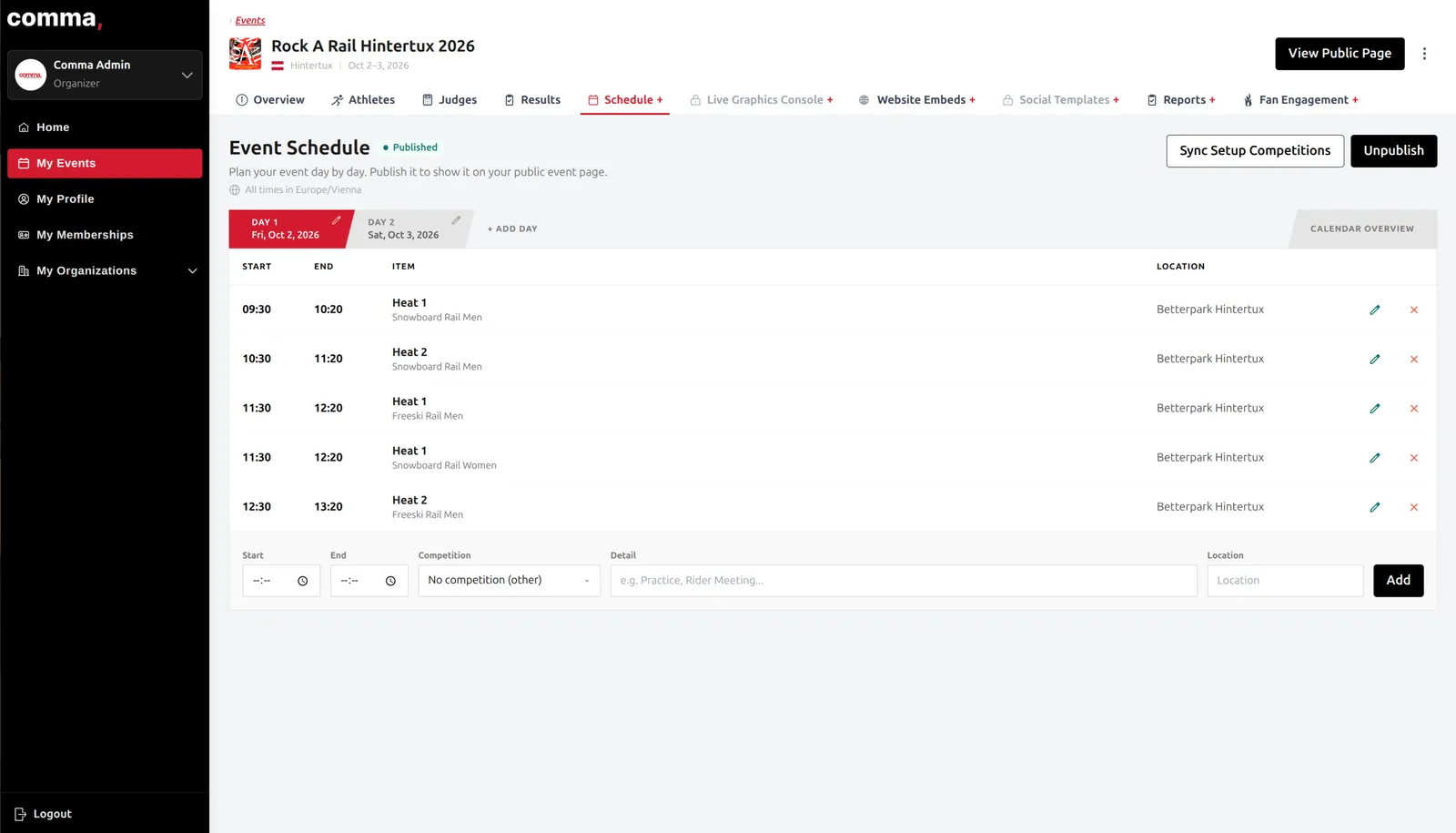The image size is (1456, 833).
Task: Focus the Detail text field
Action: tap(904, 581)
